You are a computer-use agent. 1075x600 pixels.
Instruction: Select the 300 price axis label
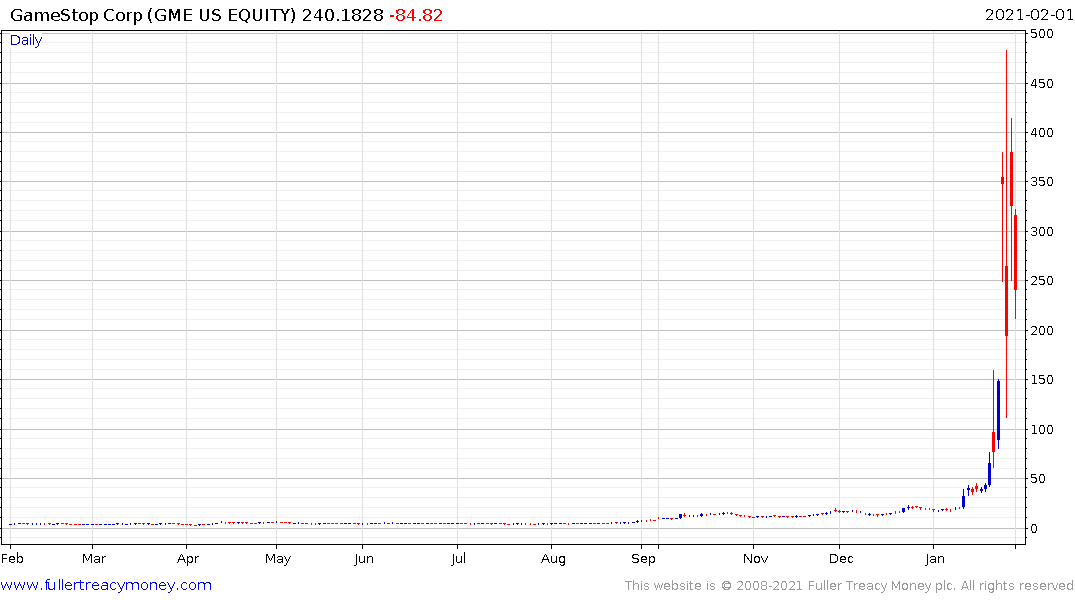point(1042,232)
